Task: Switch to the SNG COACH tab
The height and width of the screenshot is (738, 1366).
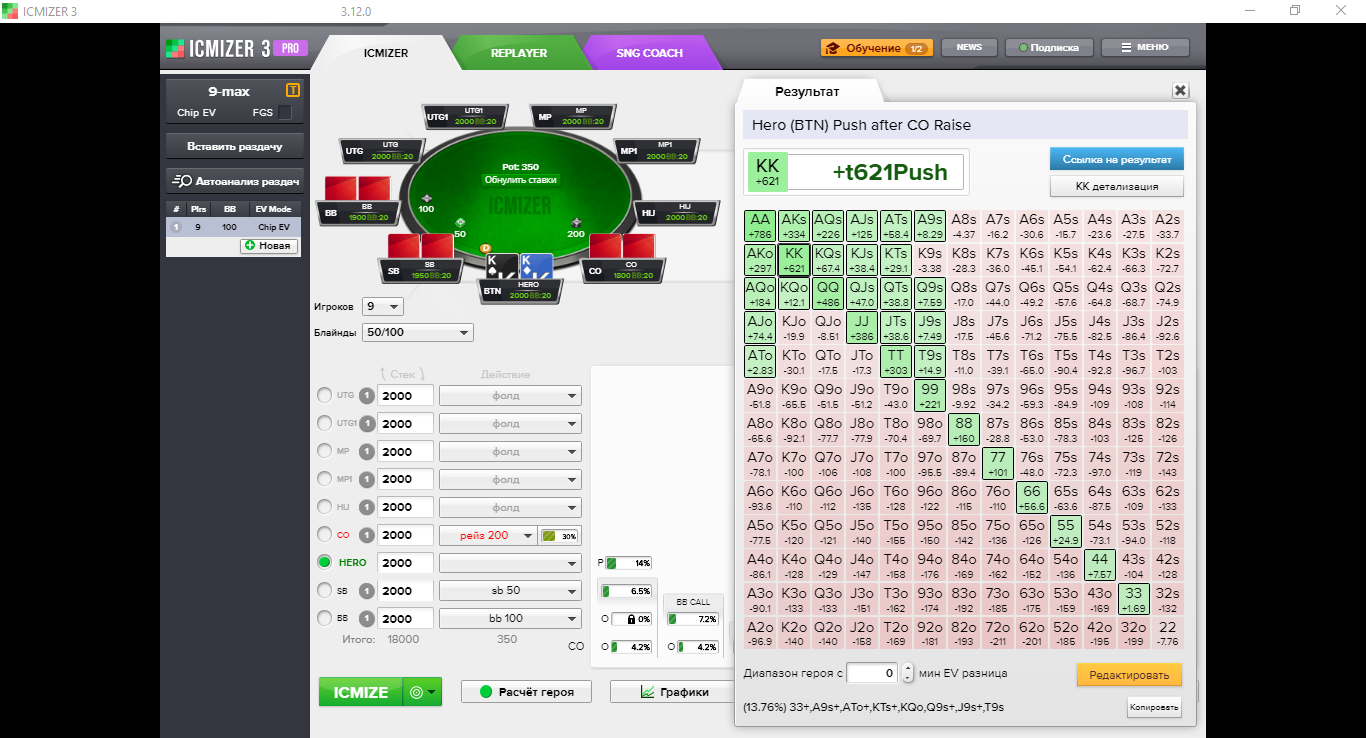Action: [649, 53]
